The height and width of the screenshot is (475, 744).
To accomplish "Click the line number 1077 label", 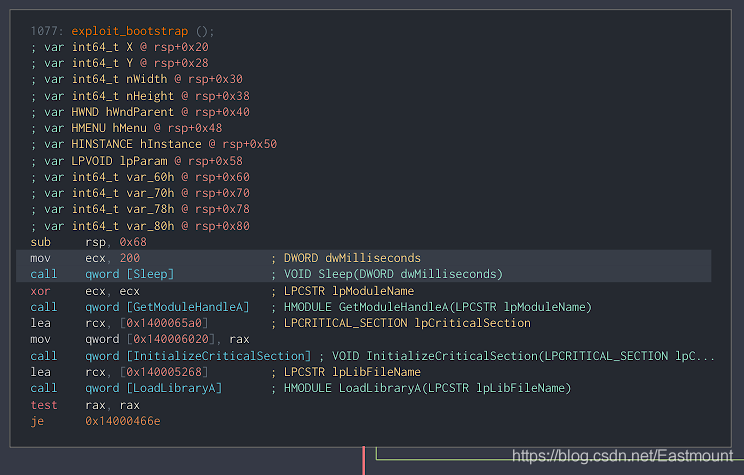I will (x=47, y=31).
